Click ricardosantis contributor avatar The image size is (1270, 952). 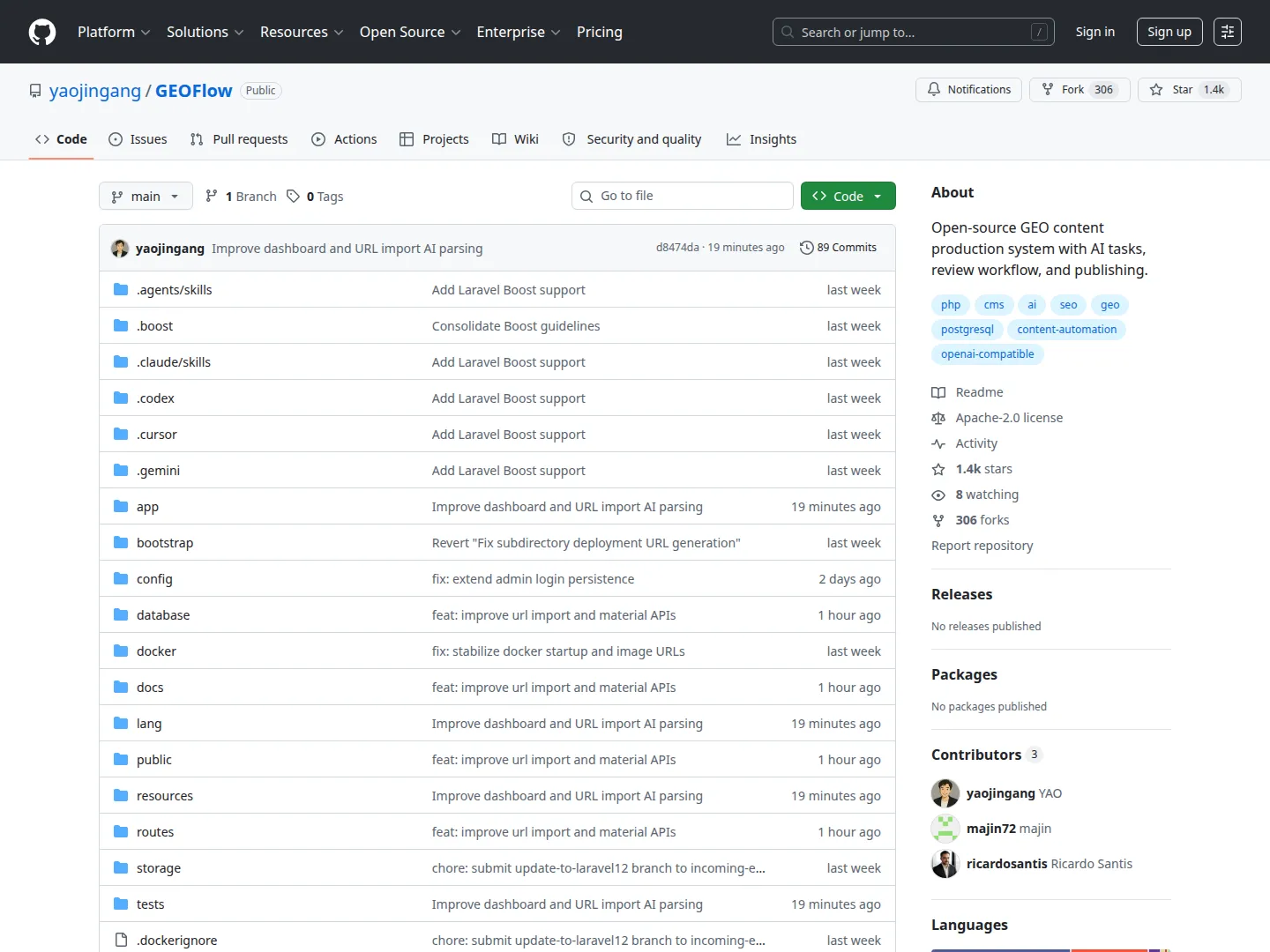click(x=945, y=864)
